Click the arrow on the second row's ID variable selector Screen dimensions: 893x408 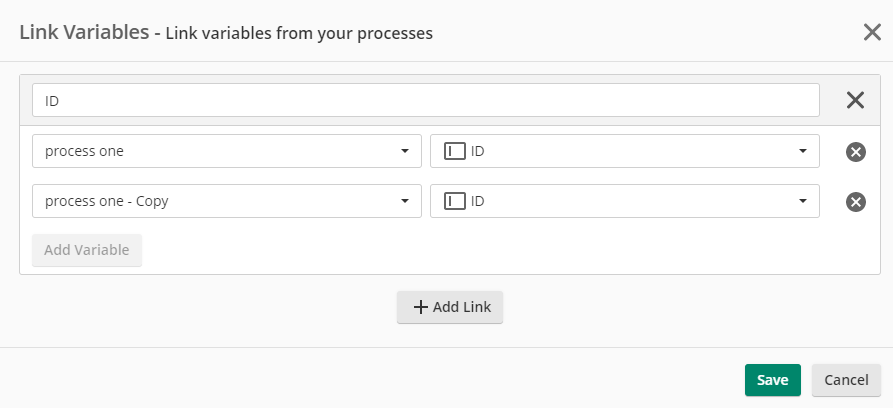click(x=802, y=201)
